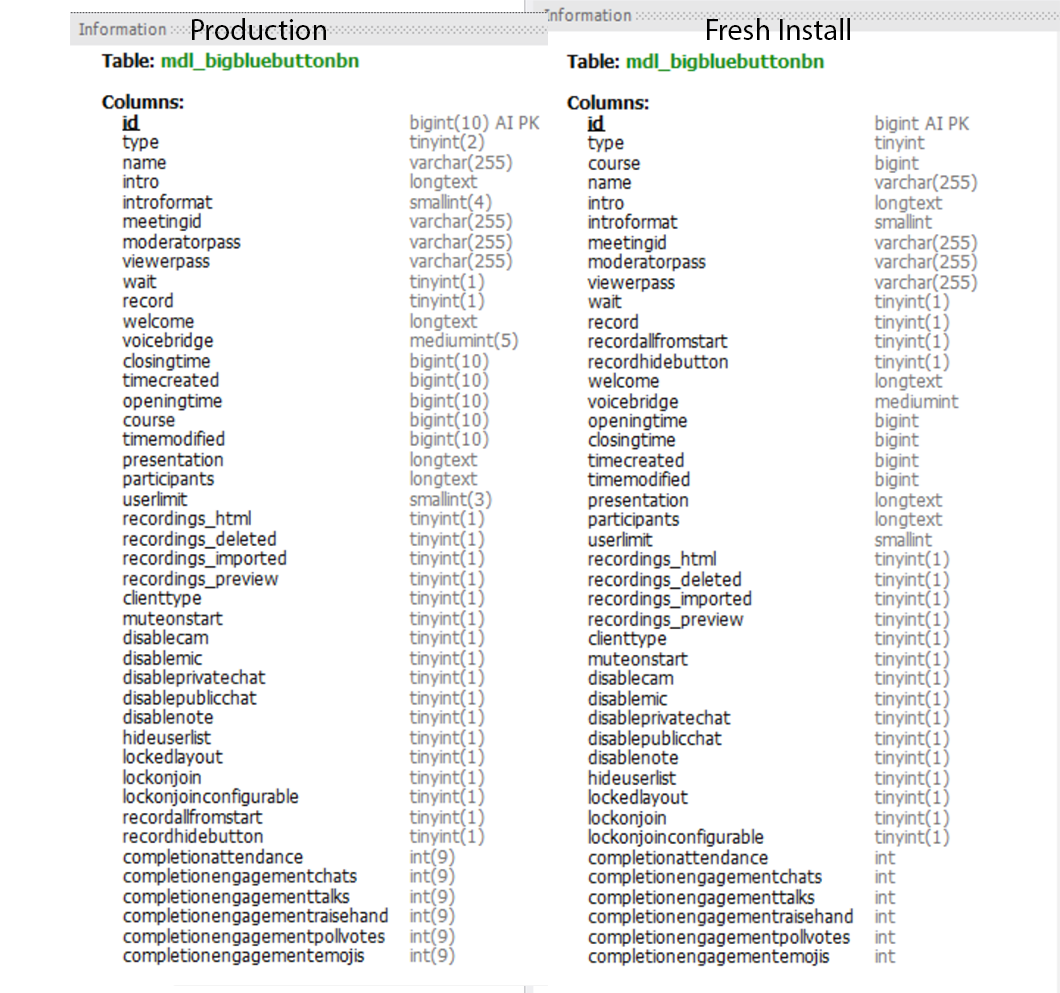
Task: Click 'disablecam' in the Production panel
Action: pos(165,638)
